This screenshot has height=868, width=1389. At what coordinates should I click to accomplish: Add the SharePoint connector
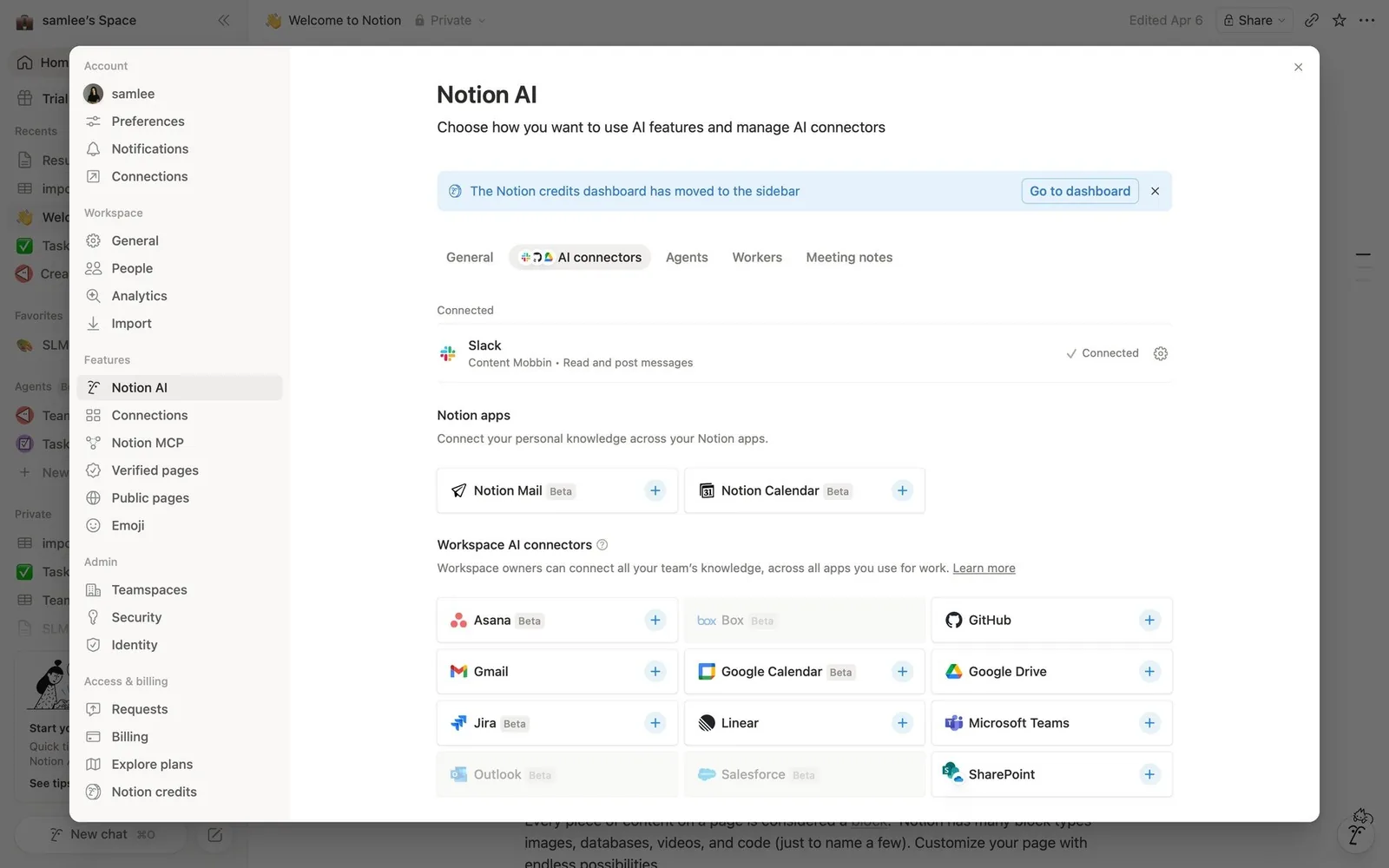click(1149, 773)
